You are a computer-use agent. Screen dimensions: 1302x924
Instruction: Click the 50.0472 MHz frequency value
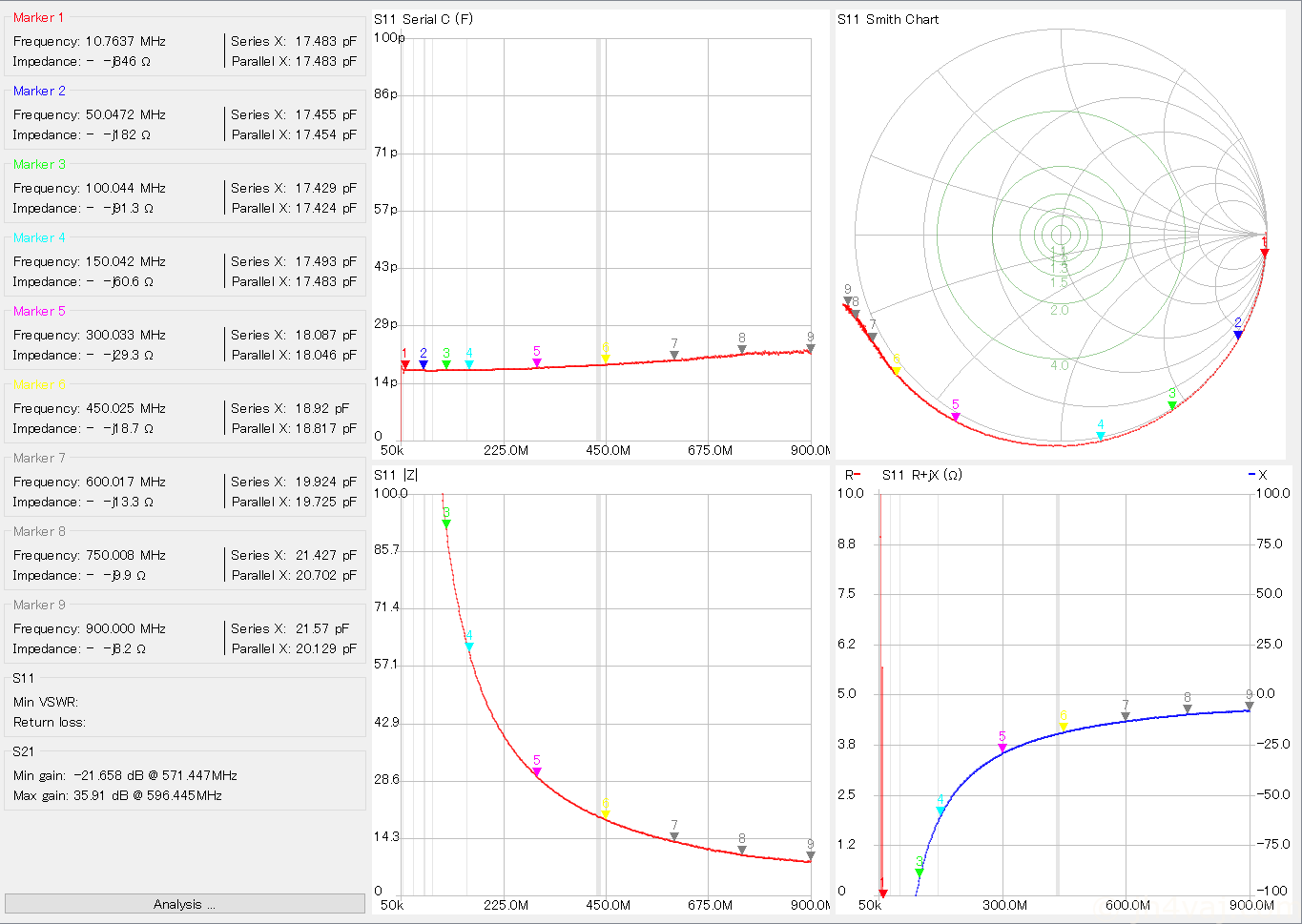pyautogui.click(x=125, y=114)
